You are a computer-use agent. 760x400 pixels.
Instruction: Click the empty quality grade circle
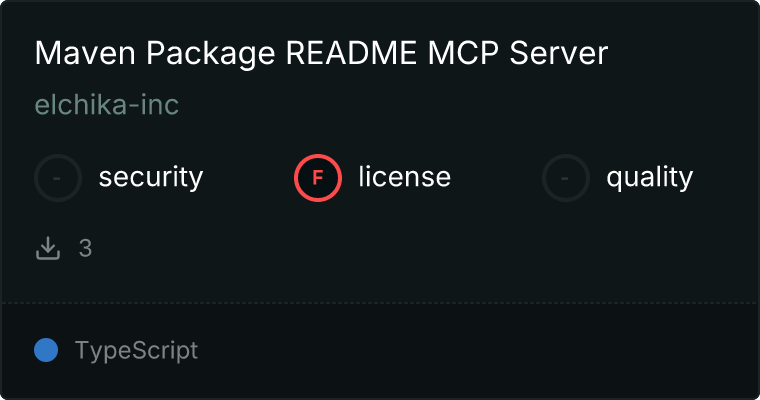566,178
